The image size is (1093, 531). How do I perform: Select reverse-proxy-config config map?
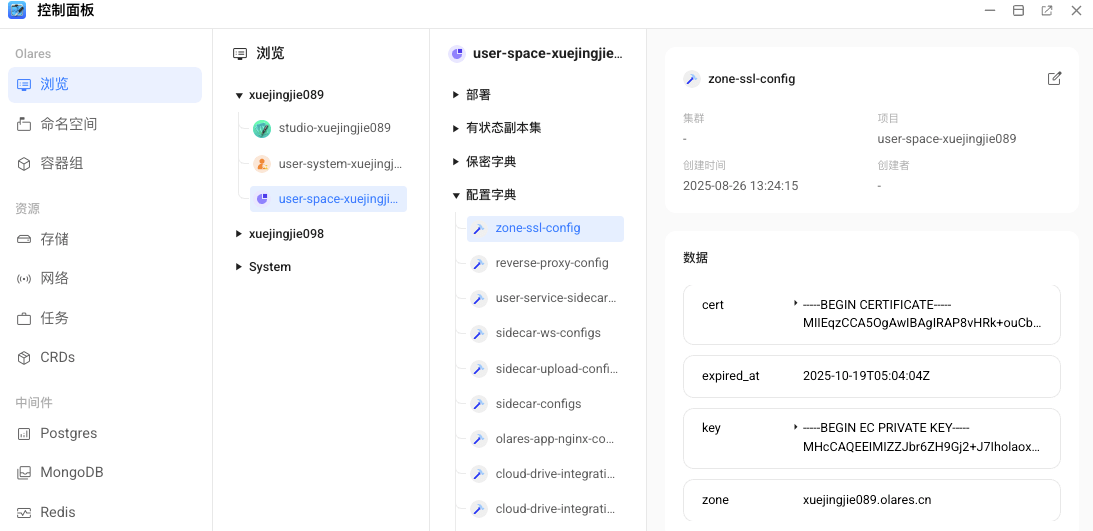click(551, 263)
